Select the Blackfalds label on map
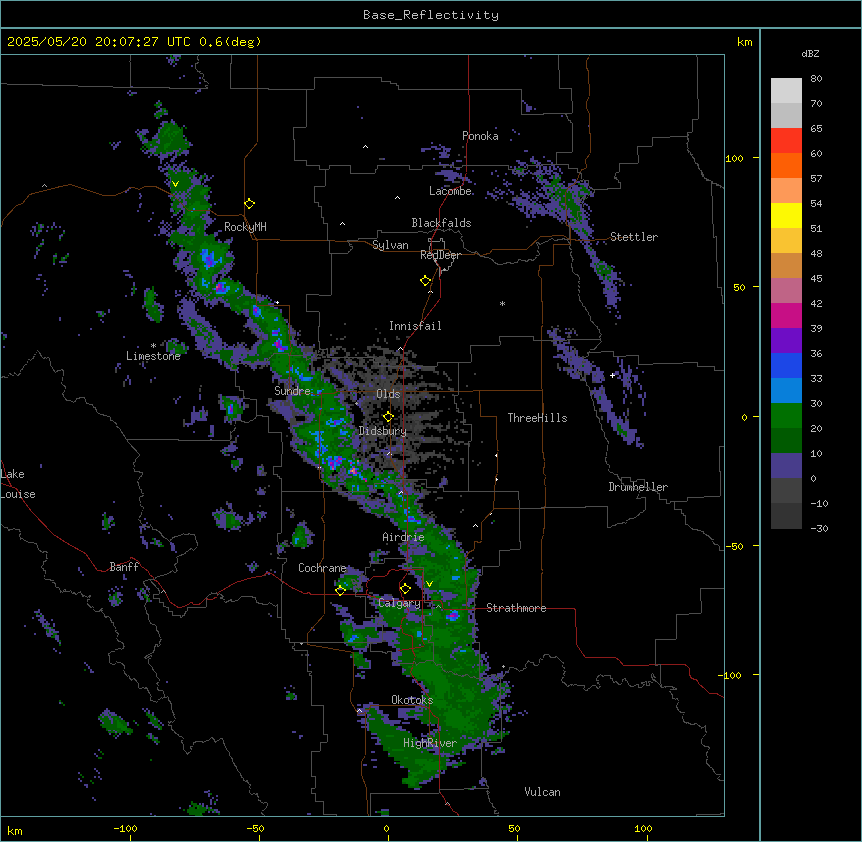 coord(441,223)
